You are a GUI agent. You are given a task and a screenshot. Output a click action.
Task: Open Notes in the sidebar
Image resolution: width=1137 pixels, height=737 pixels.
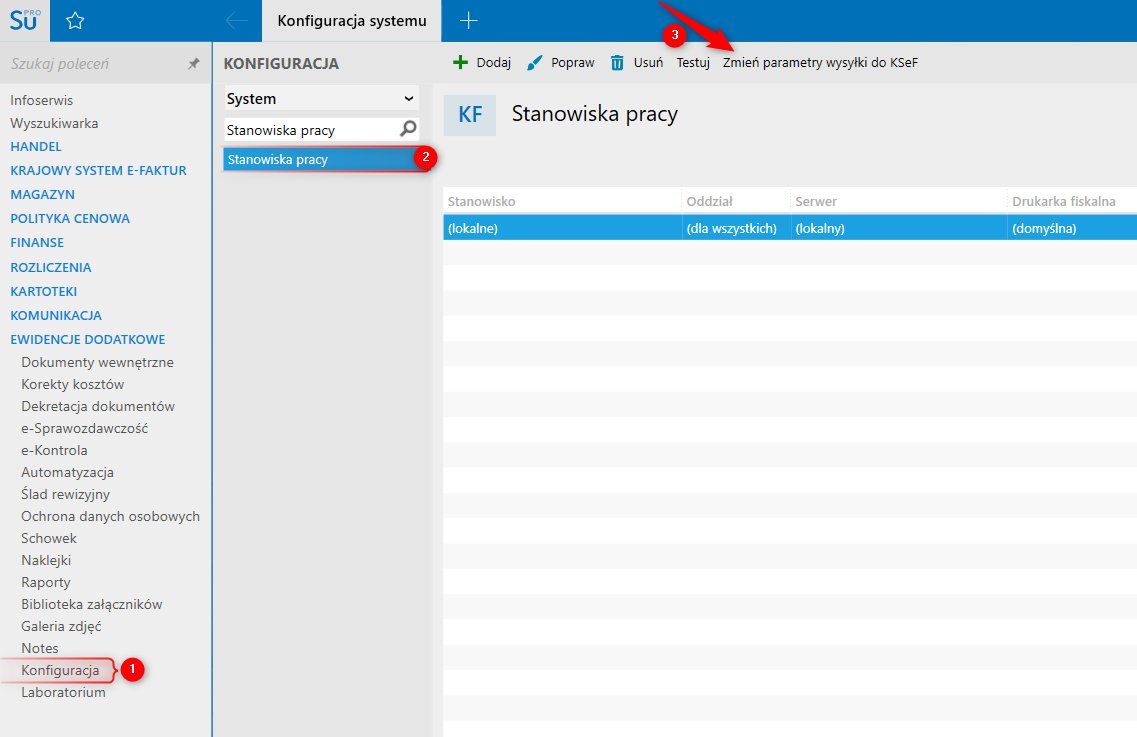40,649
